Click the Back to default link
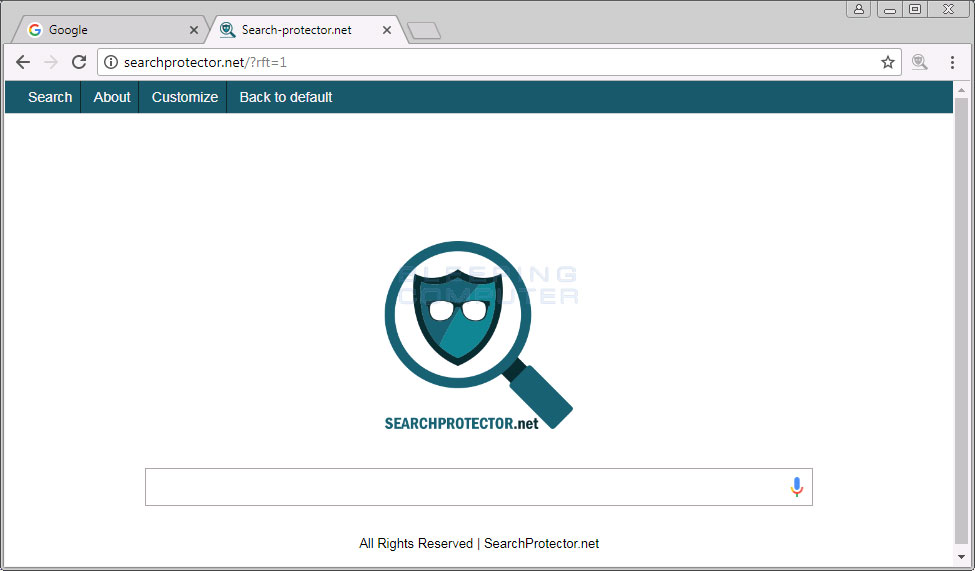The height and width of the screenshot is (571, 975). (x=285, y=97)
